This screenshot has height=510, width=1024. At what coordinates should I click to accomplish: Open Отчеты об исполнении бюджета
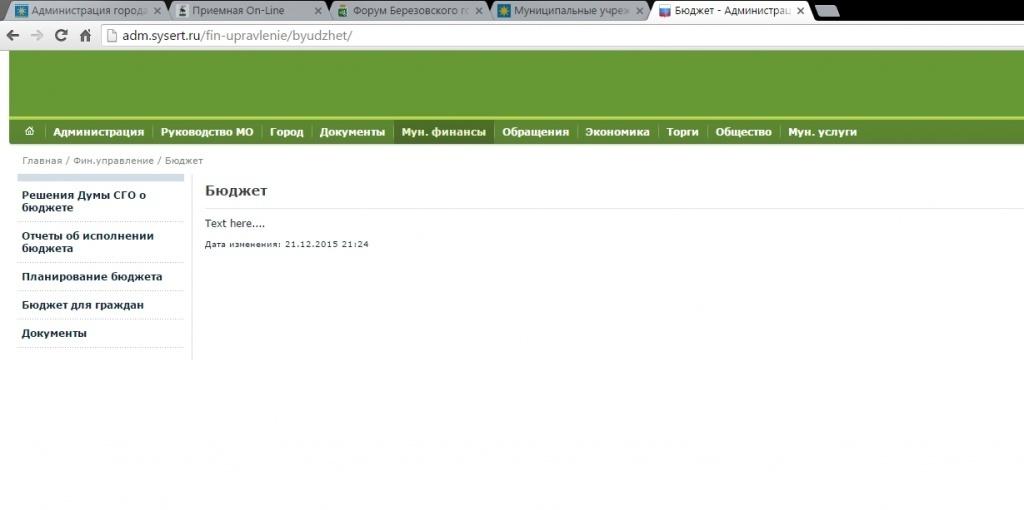point(88,242)
